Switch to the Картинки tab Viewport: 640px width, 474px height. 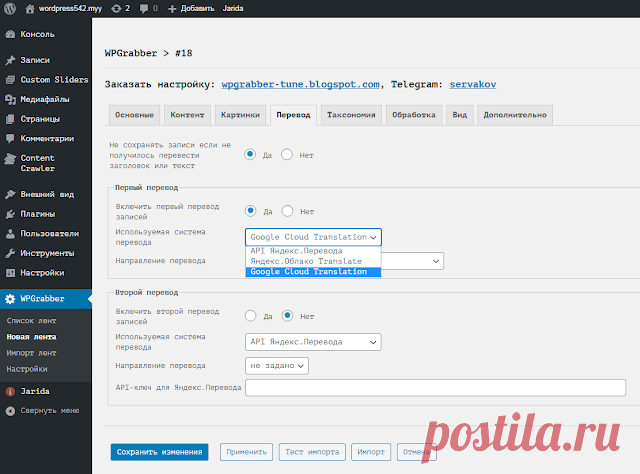click(240, 115)
